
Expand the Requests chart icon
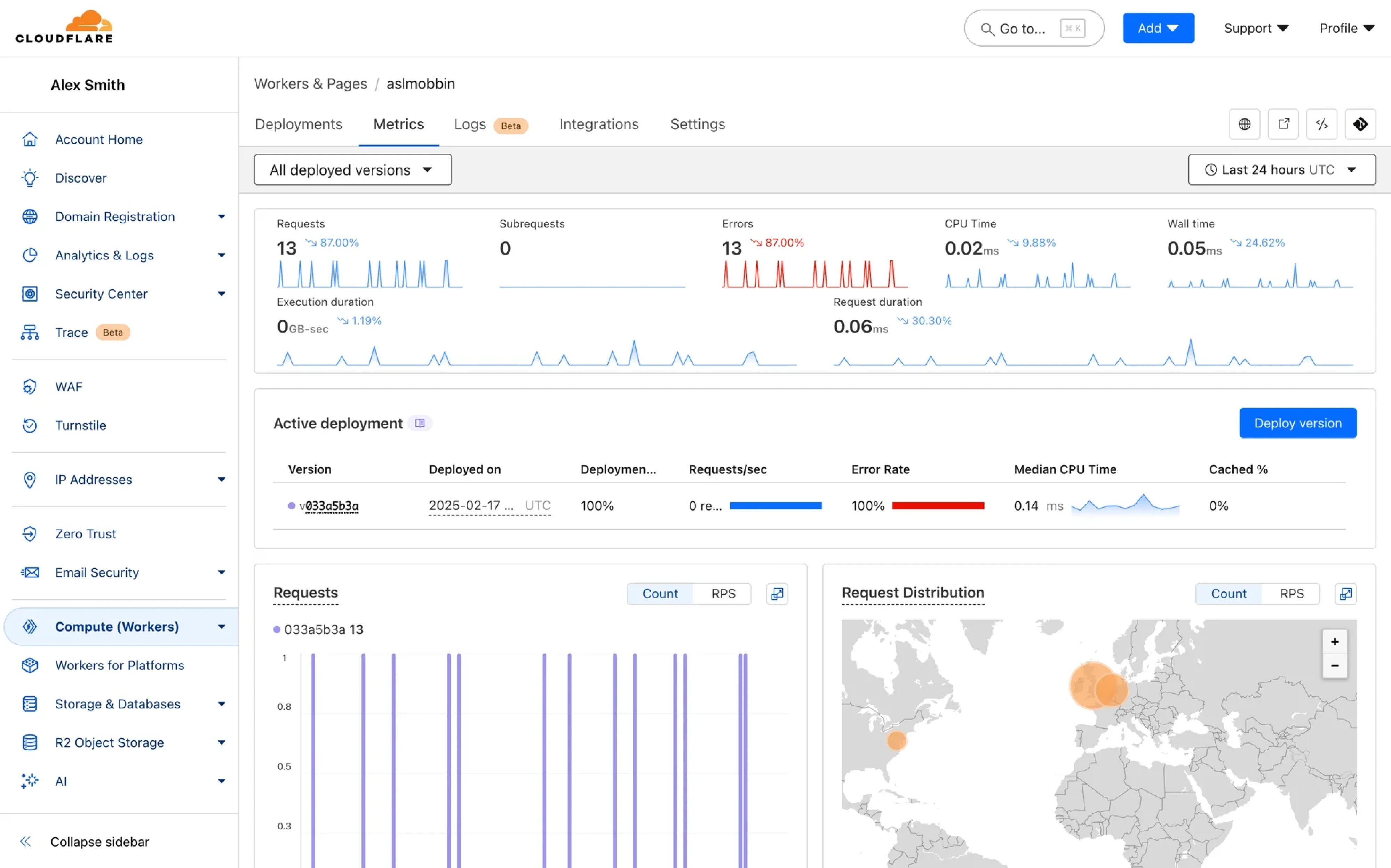pyautogui.click(x=777, y=594)
